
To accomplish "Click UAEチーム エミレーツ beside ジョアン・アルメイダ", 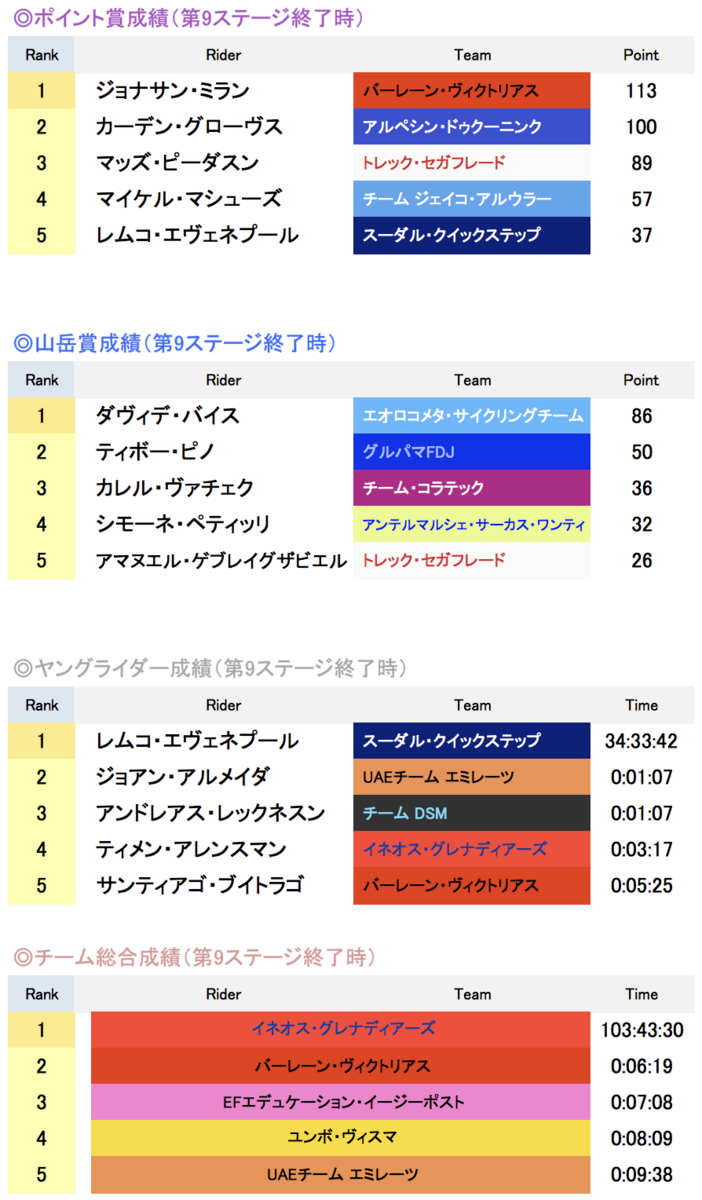I will point(472,777).
